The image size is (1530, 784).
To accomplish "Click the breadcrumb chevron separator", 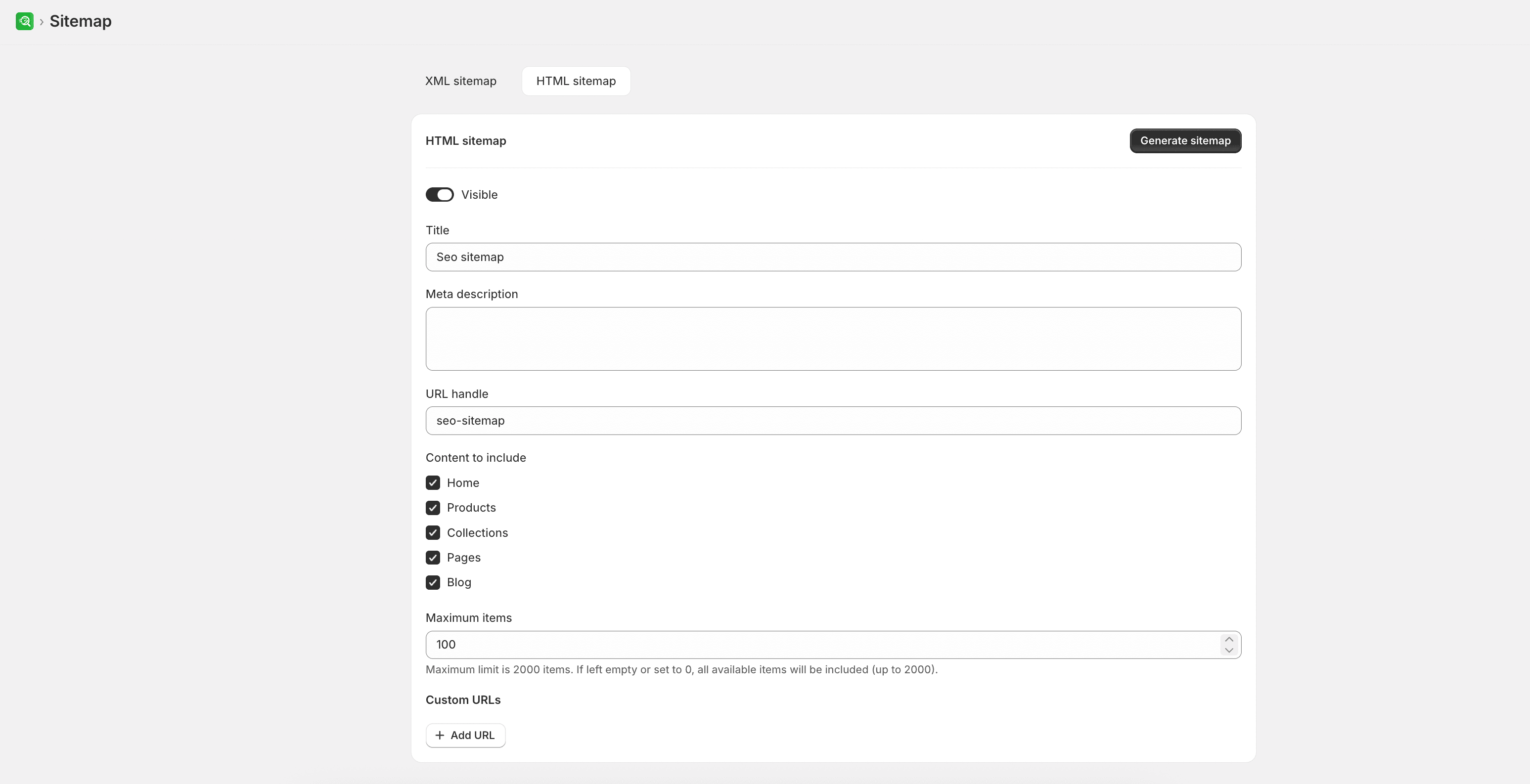I will (x=42, y=22).
